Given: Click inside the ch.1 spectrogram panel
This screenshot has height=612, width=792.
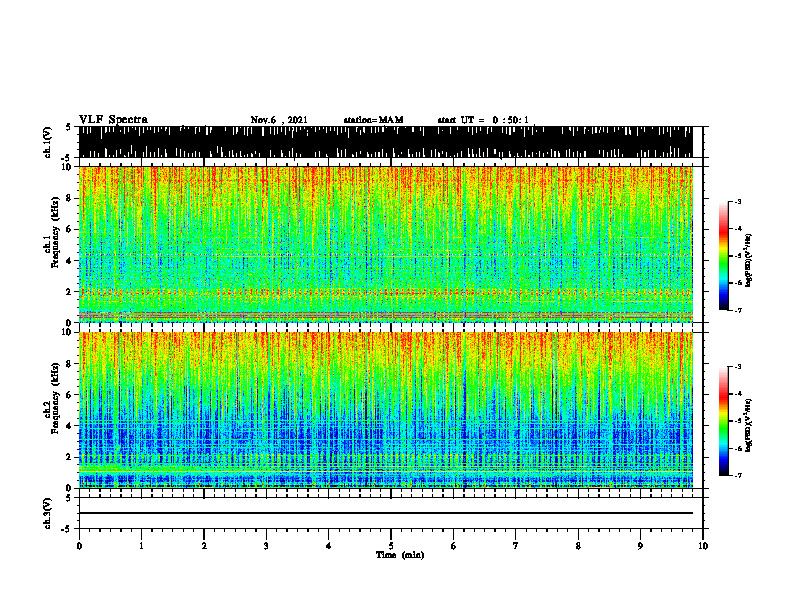Looking at the screenshot, I should pos(385,244).
